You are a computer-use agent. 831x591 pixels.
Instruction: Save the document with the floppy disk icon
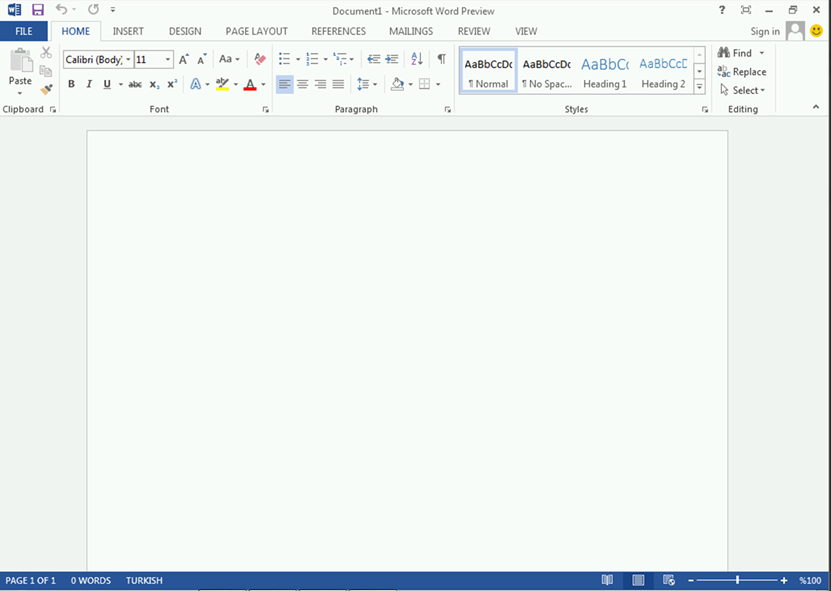point(38,10)
